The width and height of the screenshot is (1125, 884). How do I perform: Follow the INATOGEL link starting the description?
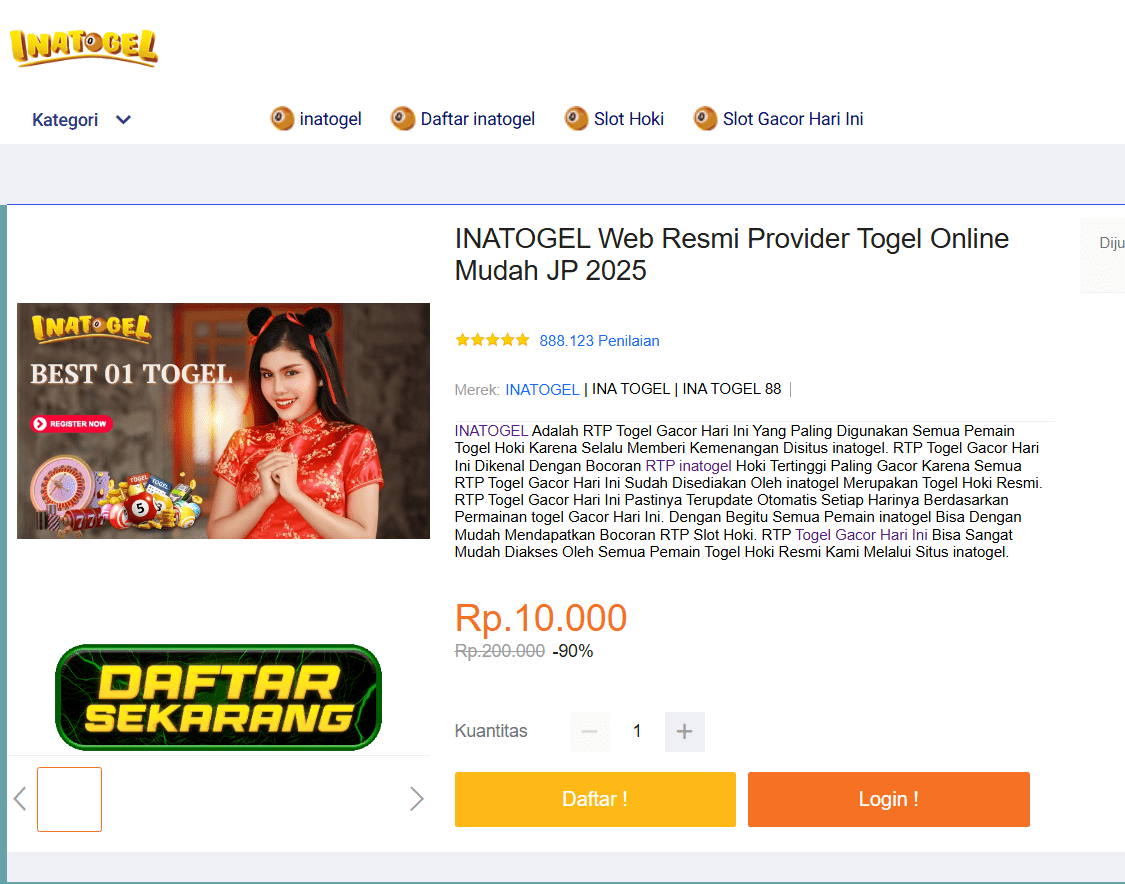(491, 431)
